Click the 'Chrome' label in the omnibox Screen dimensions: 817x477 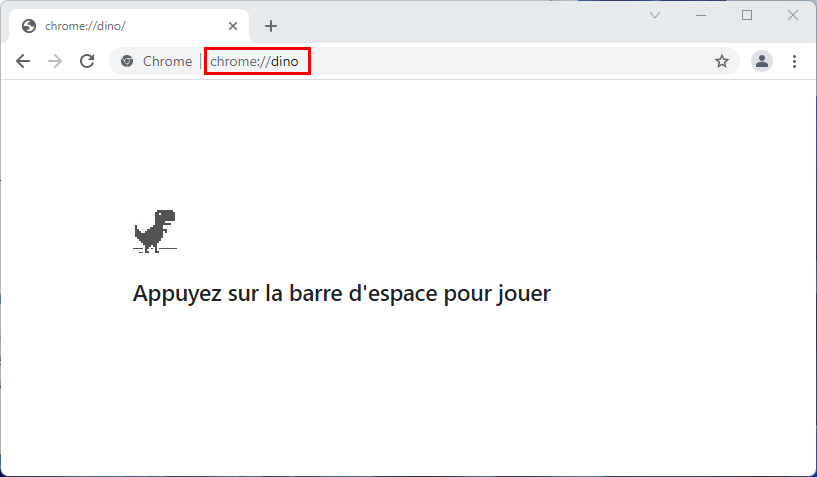(167, 62)
